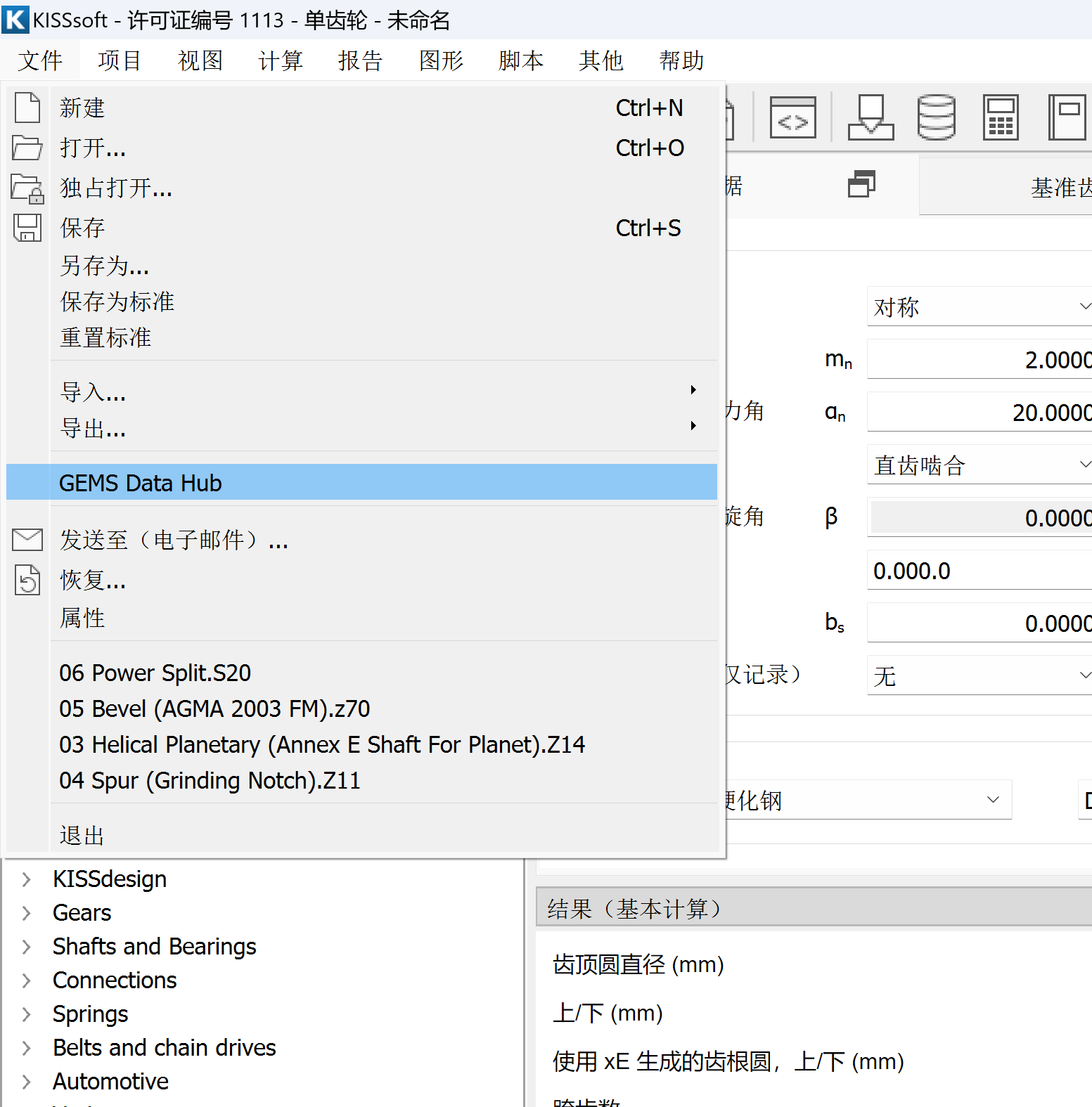Expand the Shafts and Bearings node
Image resolution: width=1092 pixels, height=1107 pixels.
click(x=26, y=947)
